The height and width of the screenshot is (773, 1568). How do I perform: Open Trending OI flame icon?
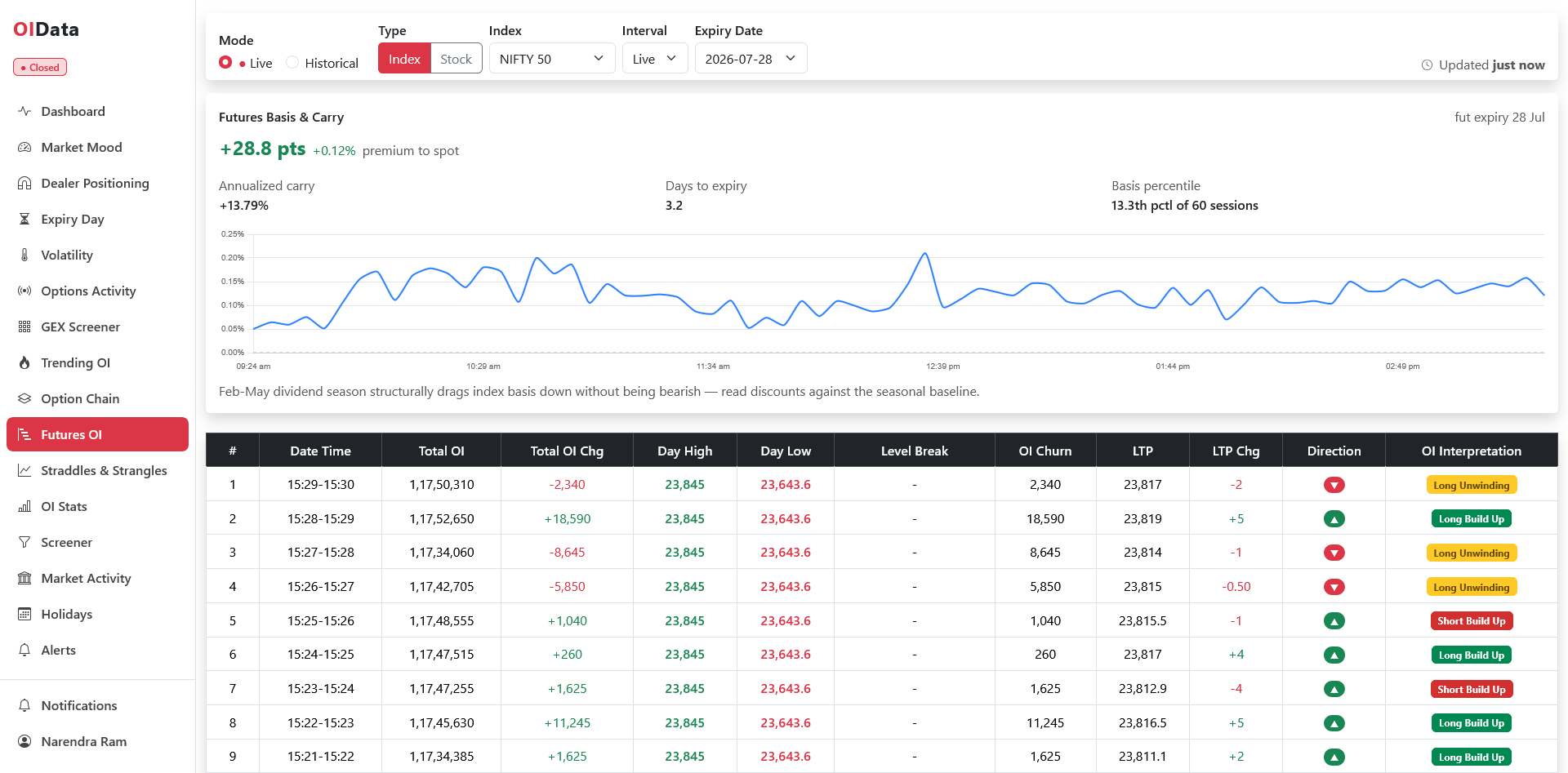coord(24,362)
